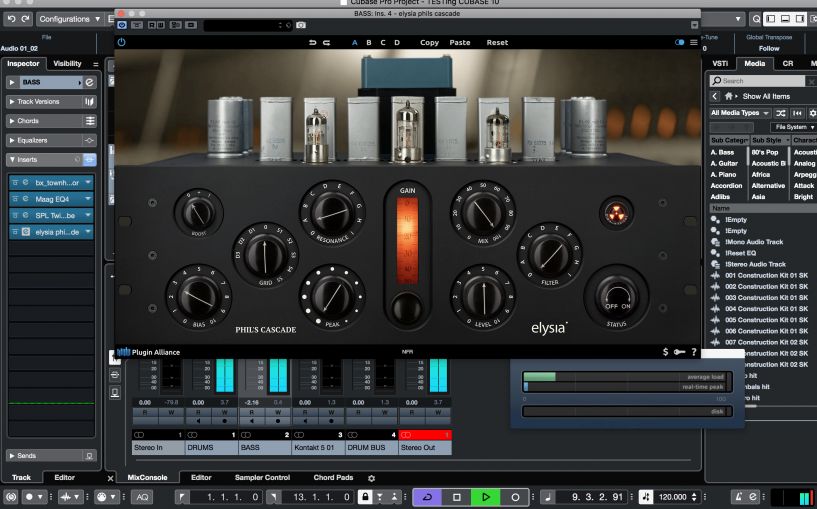This screenshot has height=509, width=817.
Task: Switch to the VSTi tab
Action: [720, 64]
